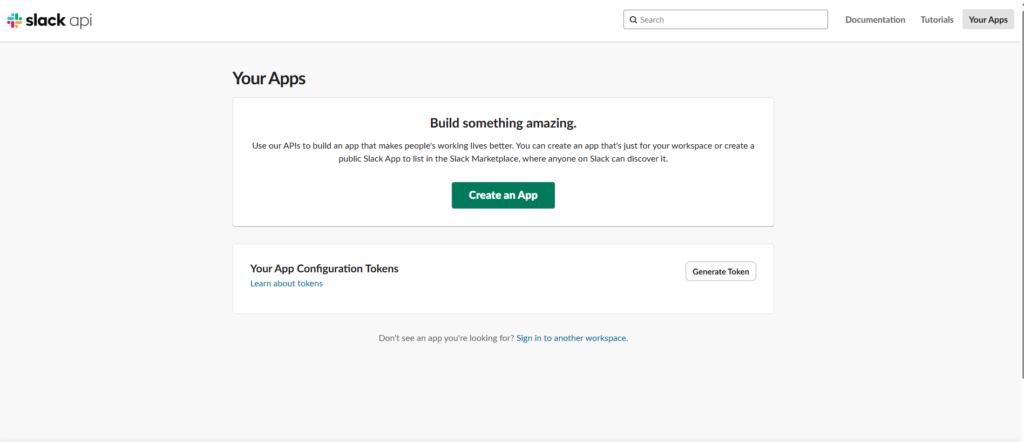The width and height of the screenshot is (1024, 442).
Task: Open the Documentation menu item
Action: coord(875,20)
